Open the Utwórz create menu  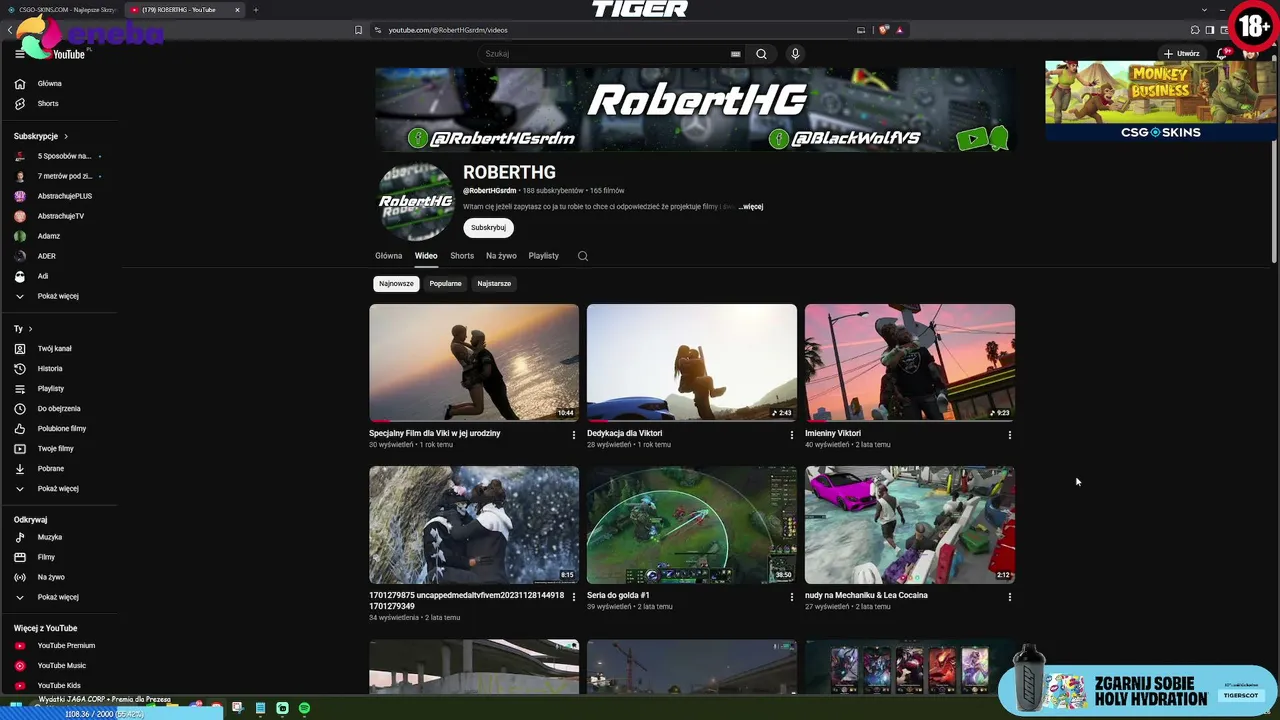click(x=1181, y=54)
